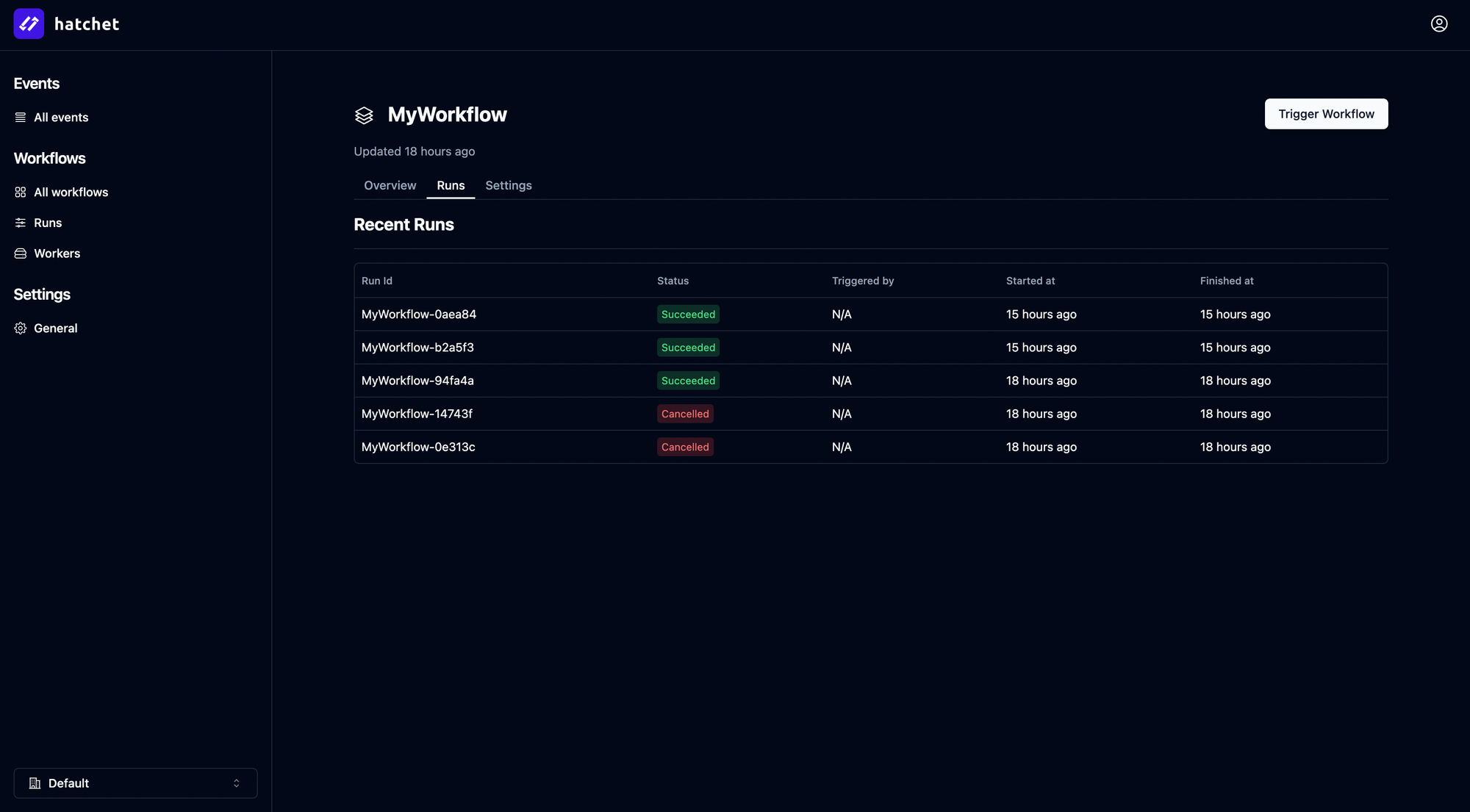Click the Cancelled badge on MyWorkflow-14743f
This screenshot has height=812, width=1470.
(x=684, y=414)
